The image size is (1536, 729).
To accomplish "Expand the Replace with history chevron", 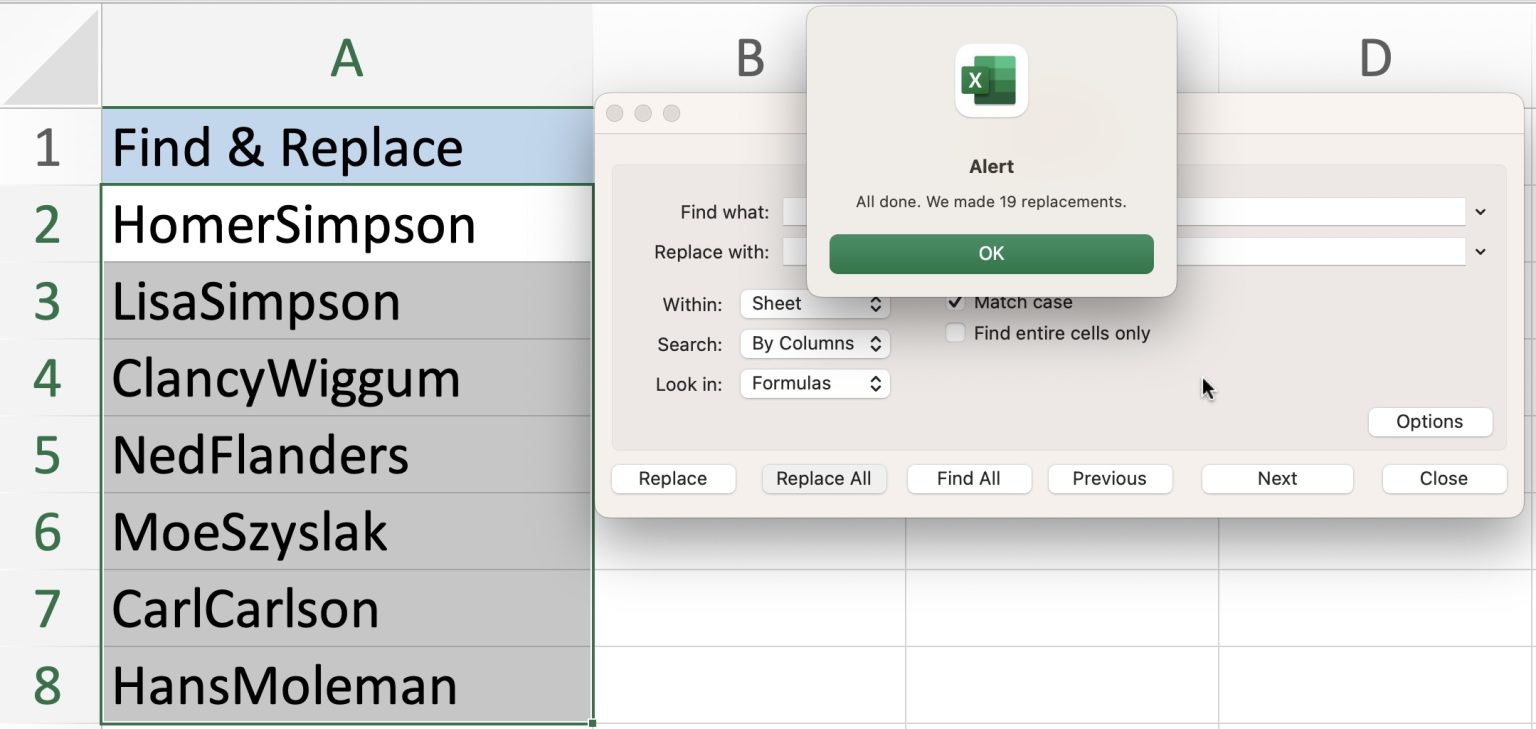I will [1480, 252].
